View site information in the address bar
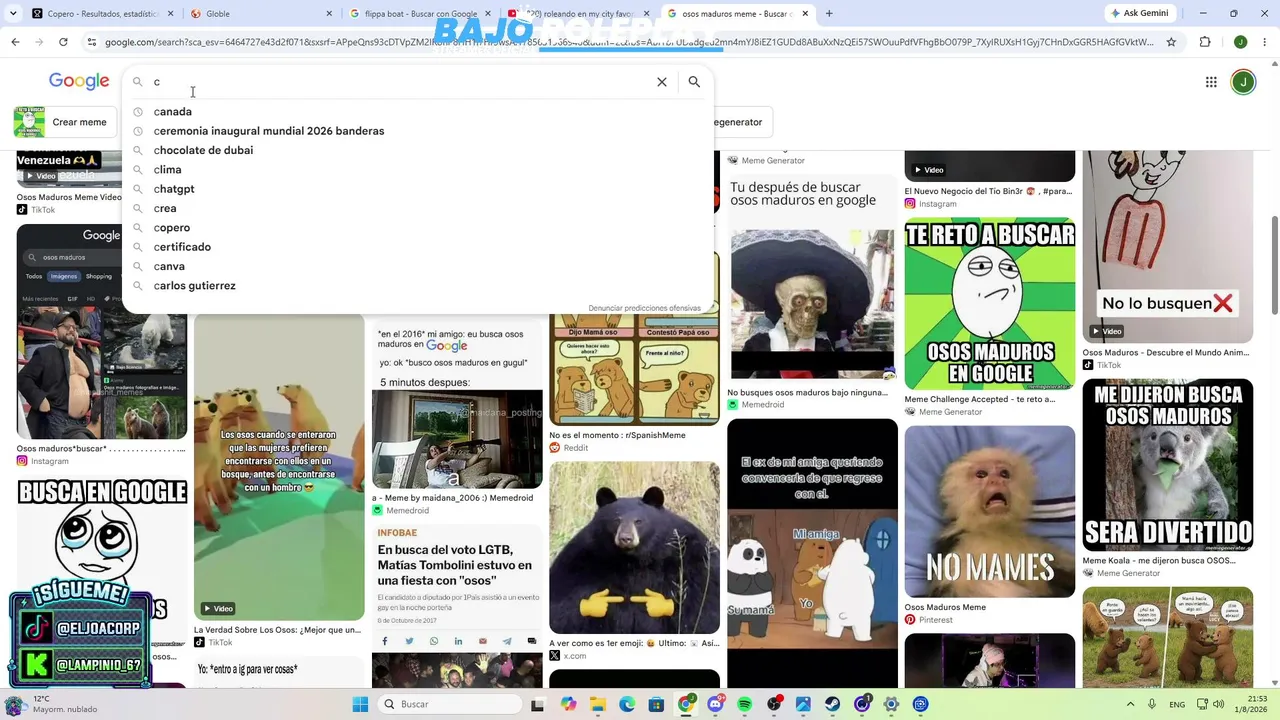1280x720 pixels. 91,42
